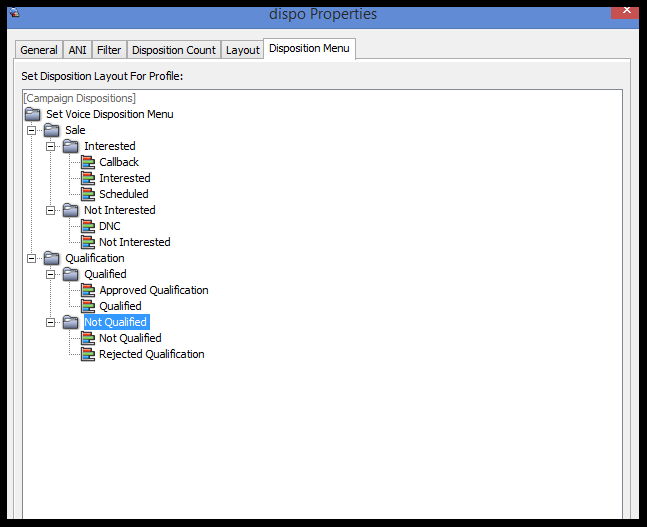Switch to the ANI tab
647x527 pixels.
[77, 50]
